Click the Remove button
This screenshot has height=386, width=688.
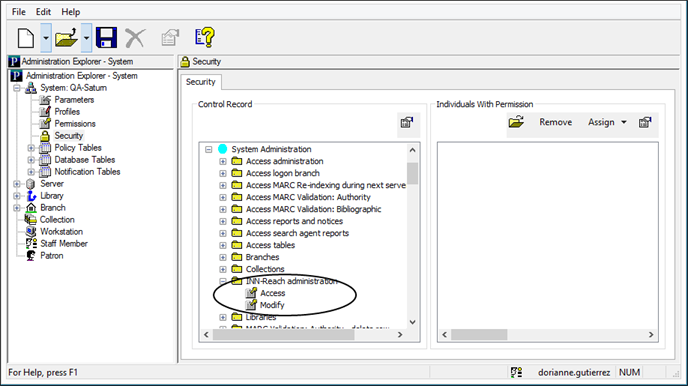(x=555, y=122)
